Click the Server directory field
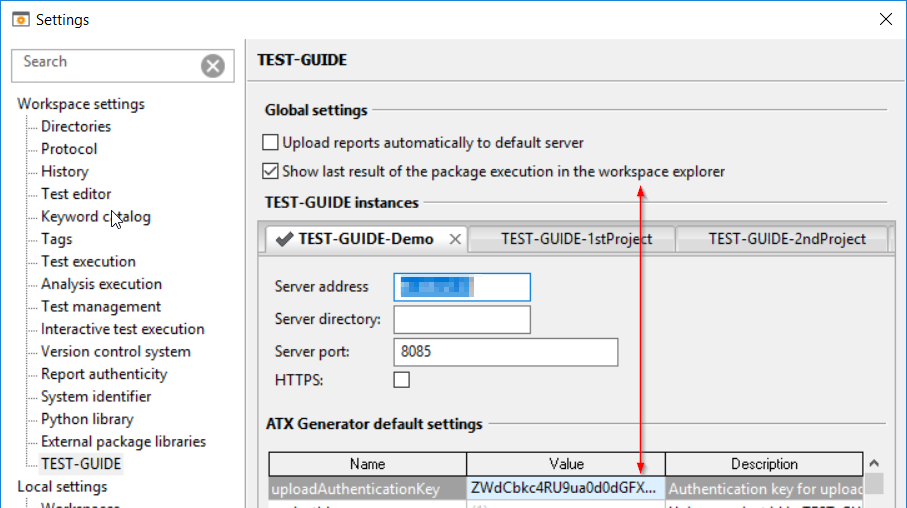 pos(462,319)
